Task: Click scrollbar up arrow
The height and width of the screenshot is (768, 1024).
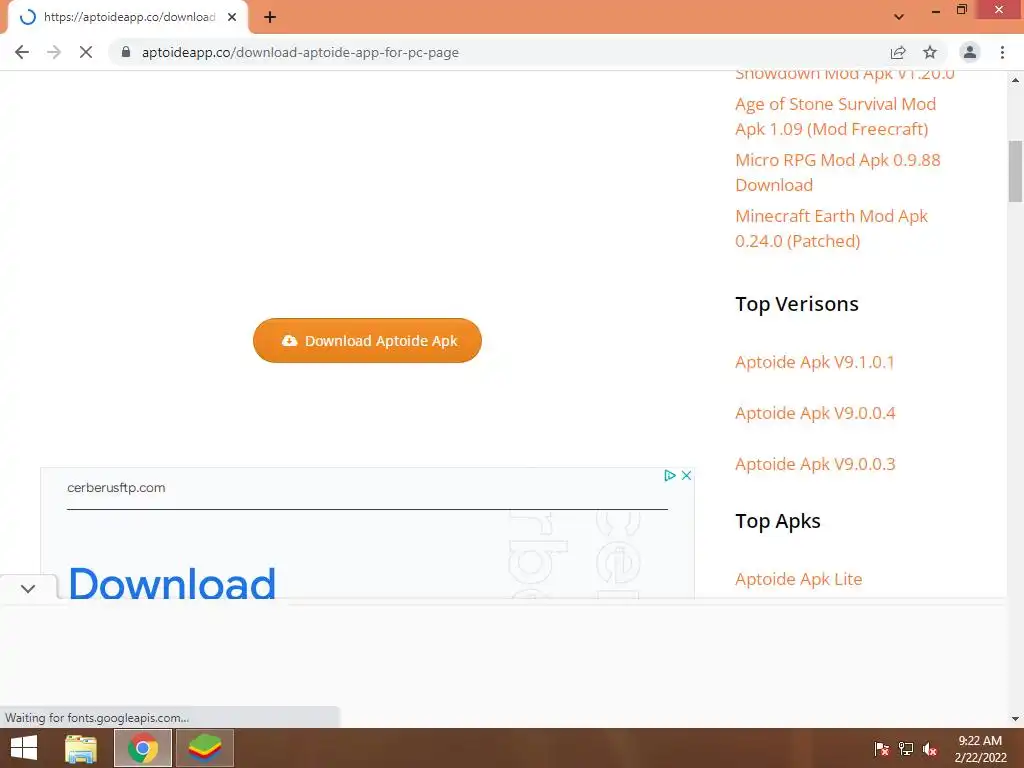Action: pos(1015,80)
